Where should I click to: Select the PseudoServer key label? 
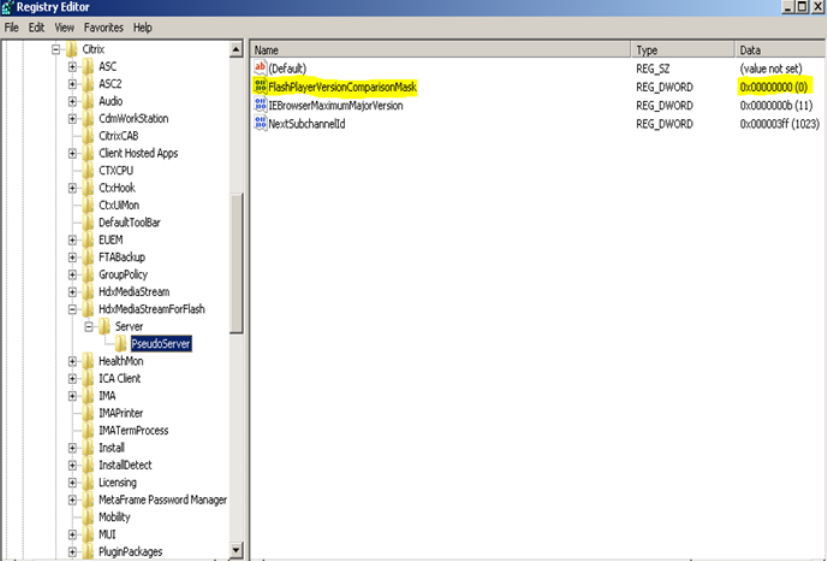point(161,344)
